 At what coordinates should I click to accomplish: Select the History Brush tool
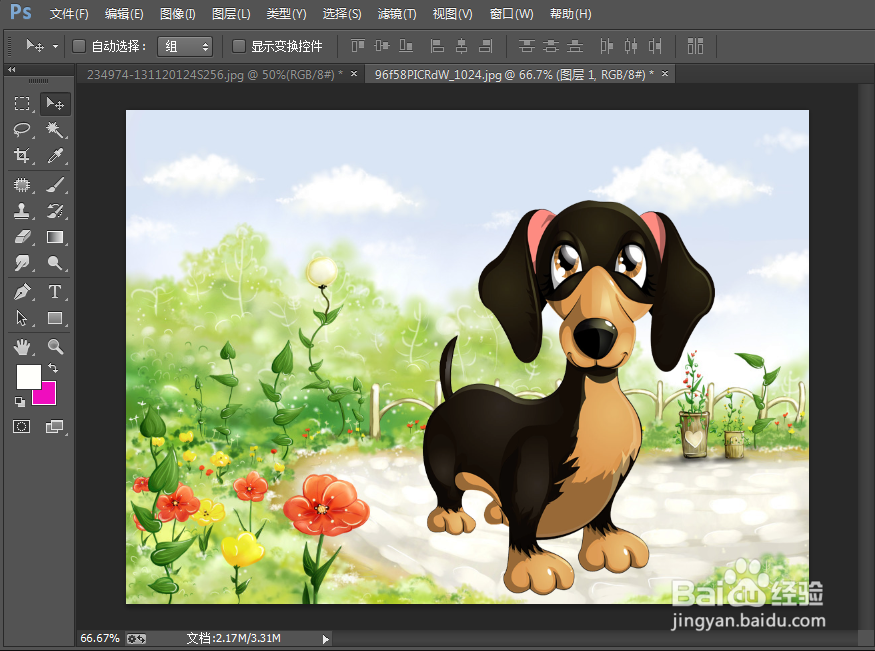point(55,211)
